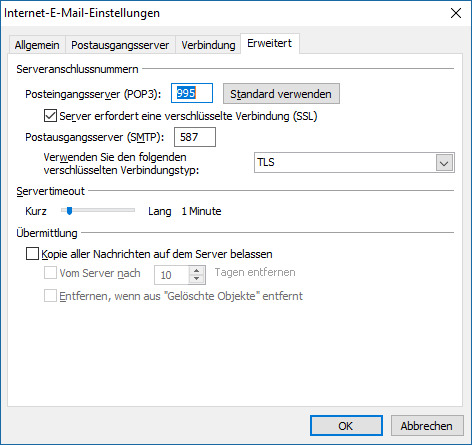Toggle the Vom Server nach checkbox
The height and width of the screenshot is (445, 472).
click(x=50, y=273)
